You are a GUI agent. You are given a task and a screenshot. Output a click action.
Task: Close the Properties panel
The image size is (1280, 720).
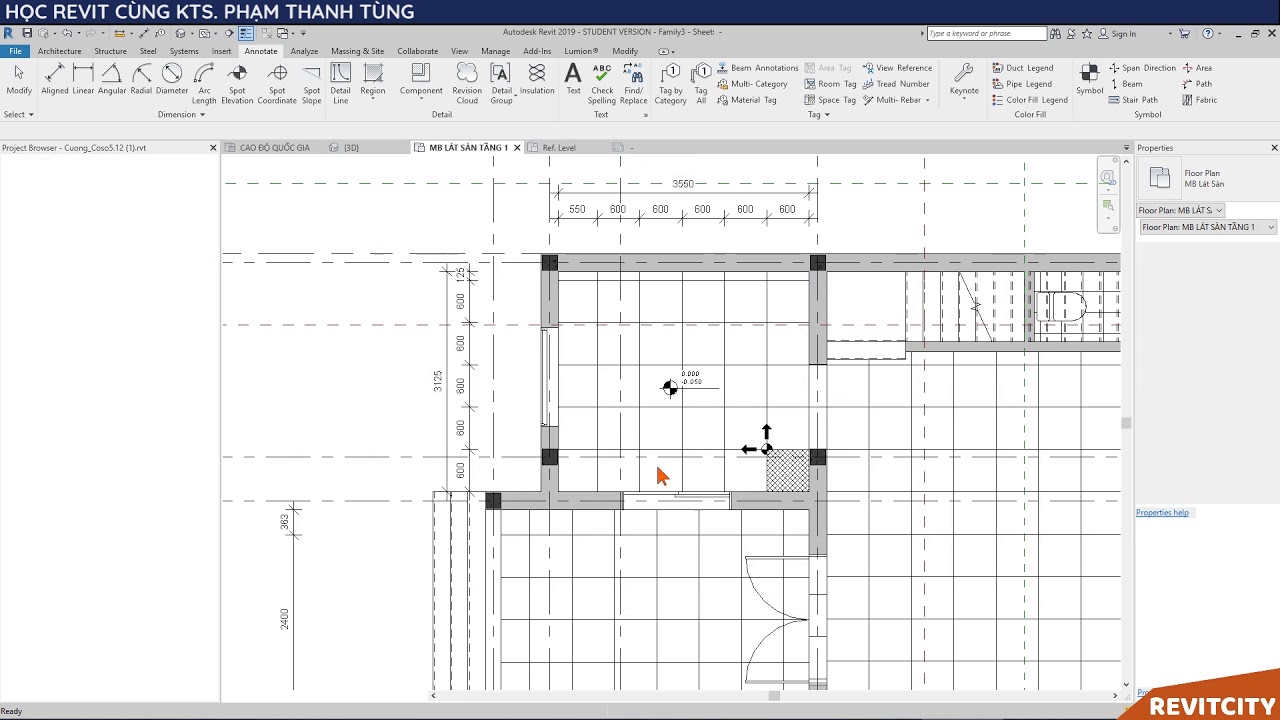pos(1274,148)
